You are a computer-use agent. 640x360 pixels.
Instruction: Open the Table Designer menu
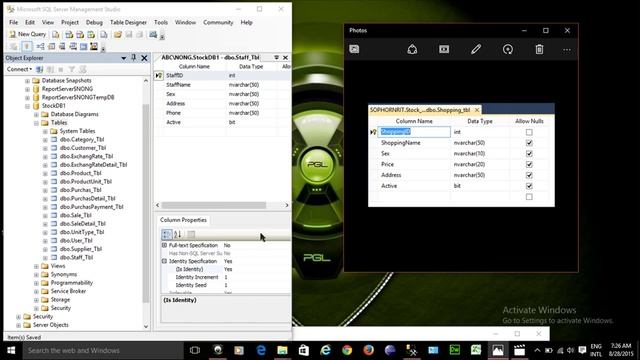(x=128, y=22)
